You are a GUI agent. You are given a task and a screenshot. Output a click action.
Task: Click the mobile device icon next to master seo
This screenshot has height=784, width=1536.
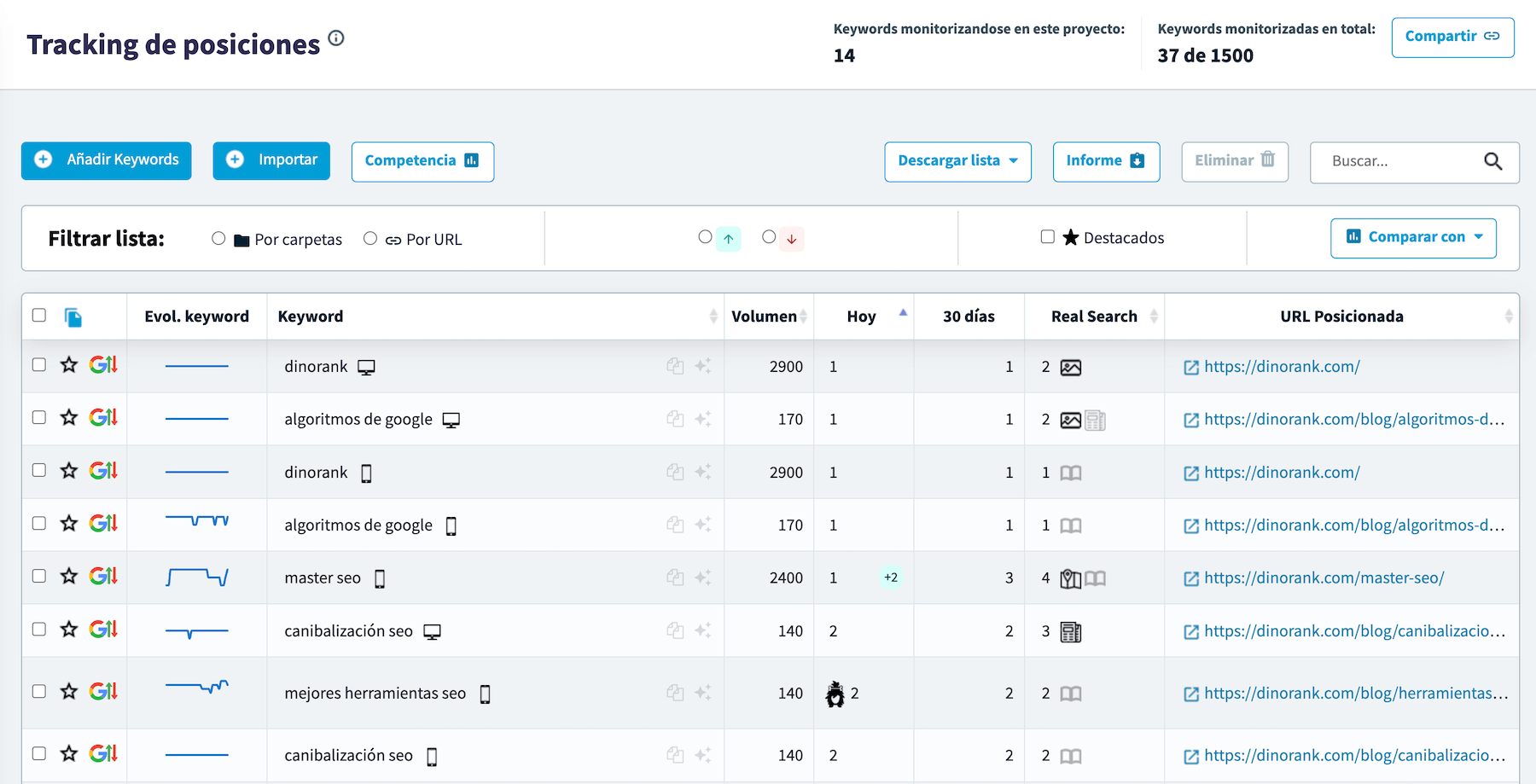click(x=380, y=579)
